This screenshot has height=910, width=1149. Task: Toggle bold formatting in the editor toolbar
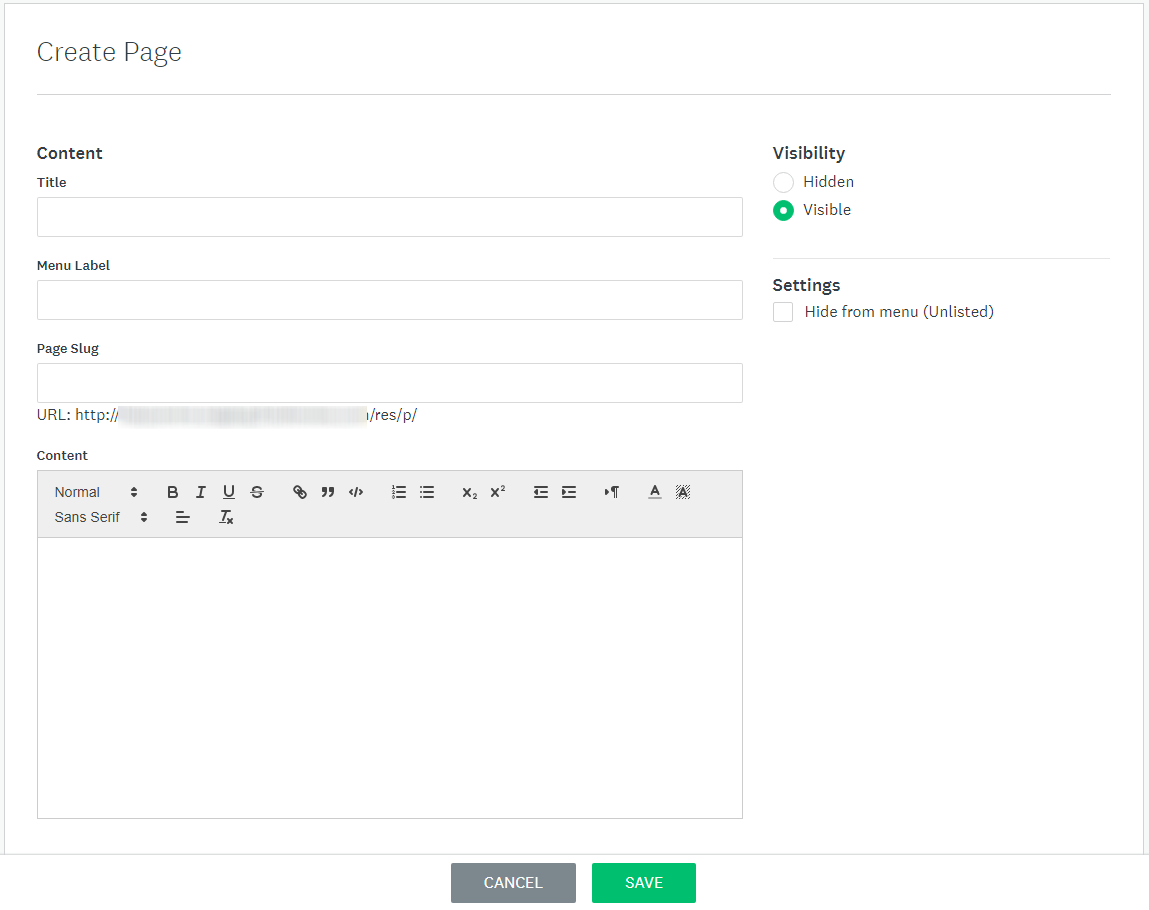(x=172, y=492)
